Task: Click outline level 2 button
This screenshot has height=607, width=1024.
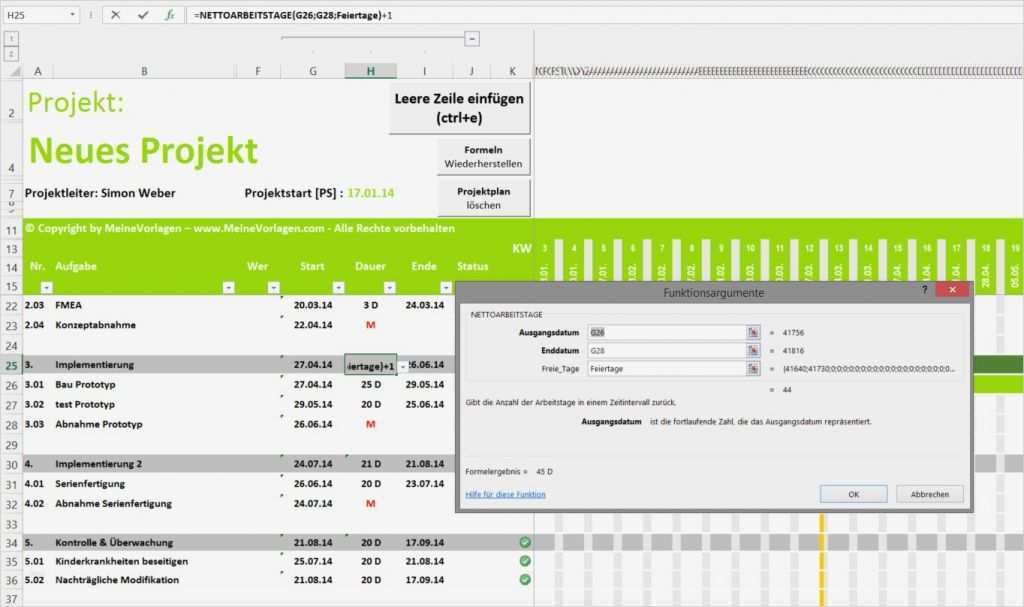Action: [x=11, y=51]
